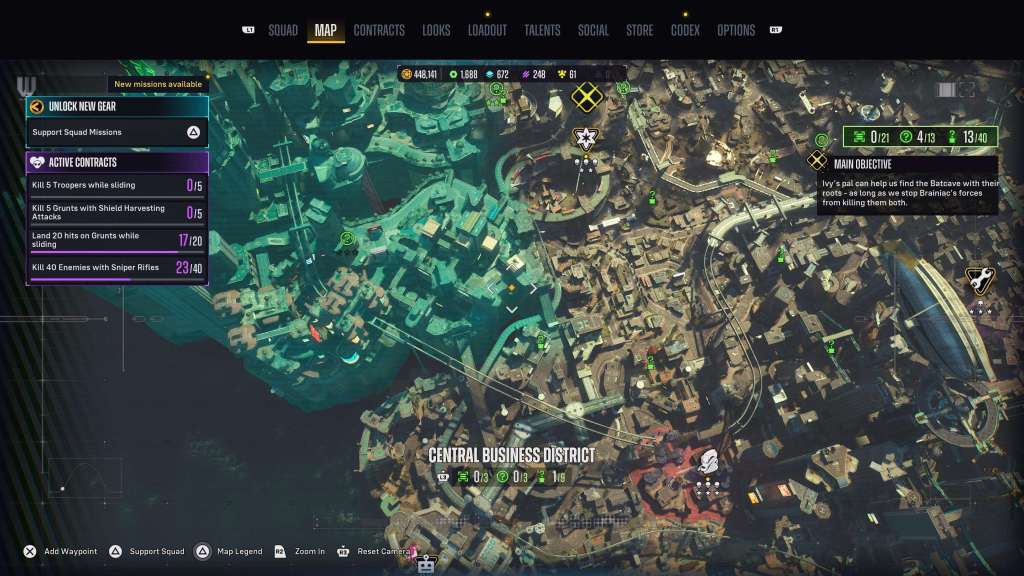The height and width of the screenshot is (576, 1024).
Task: Click the R2 Zoom In prompt
Action: [x=299, y=551]
